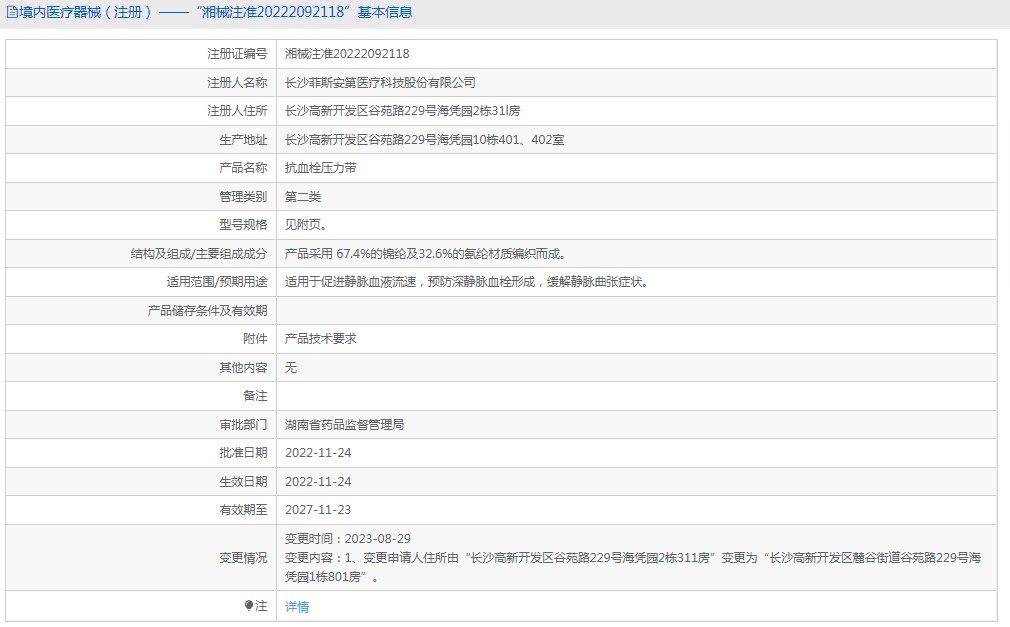Click the label 备注
The height and width of the screenshot is (627, 1010).
[x=255, y=396]
